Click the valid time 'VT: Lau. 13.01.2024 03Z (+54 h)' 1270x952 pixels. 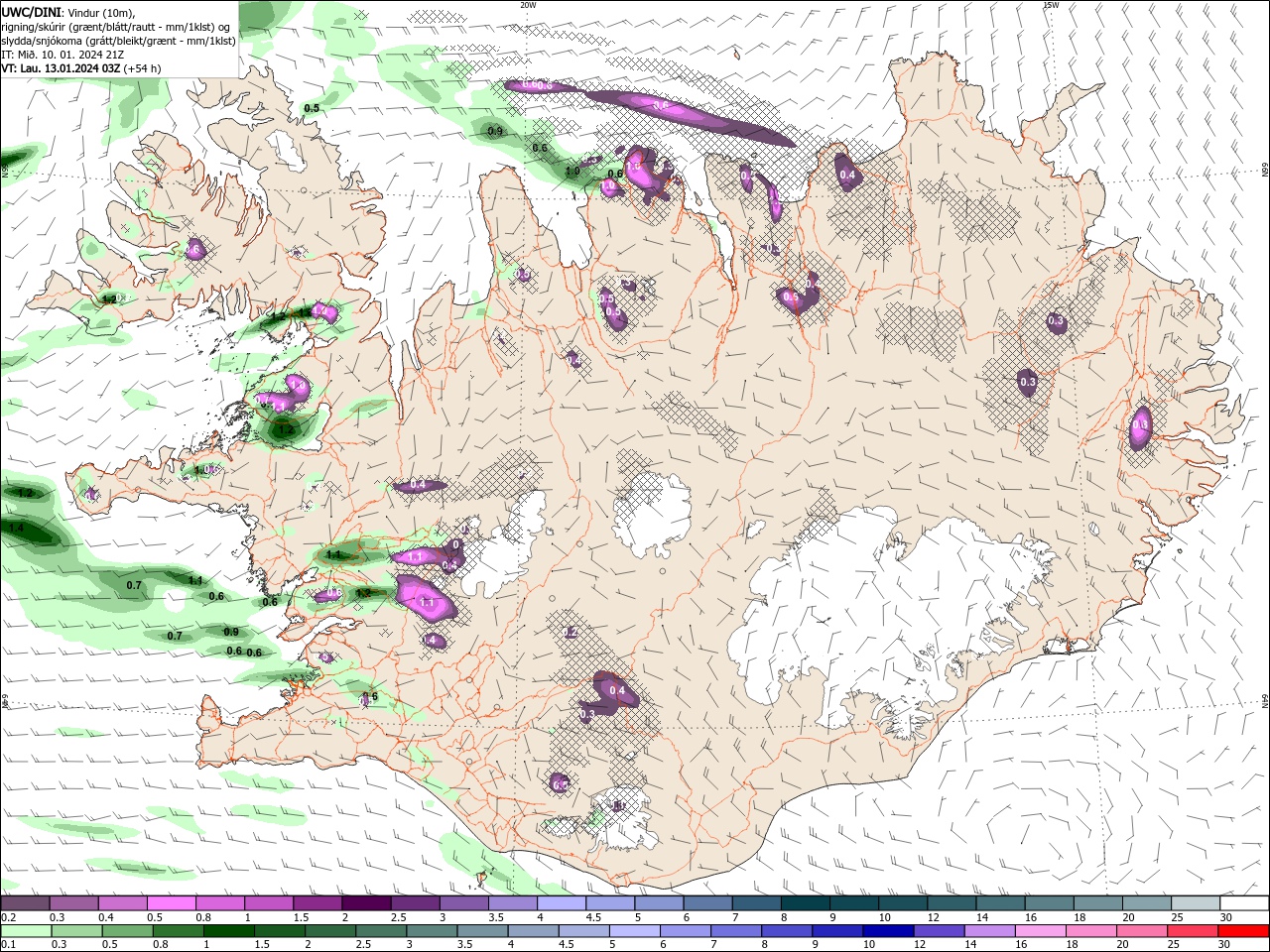(81, 68)
